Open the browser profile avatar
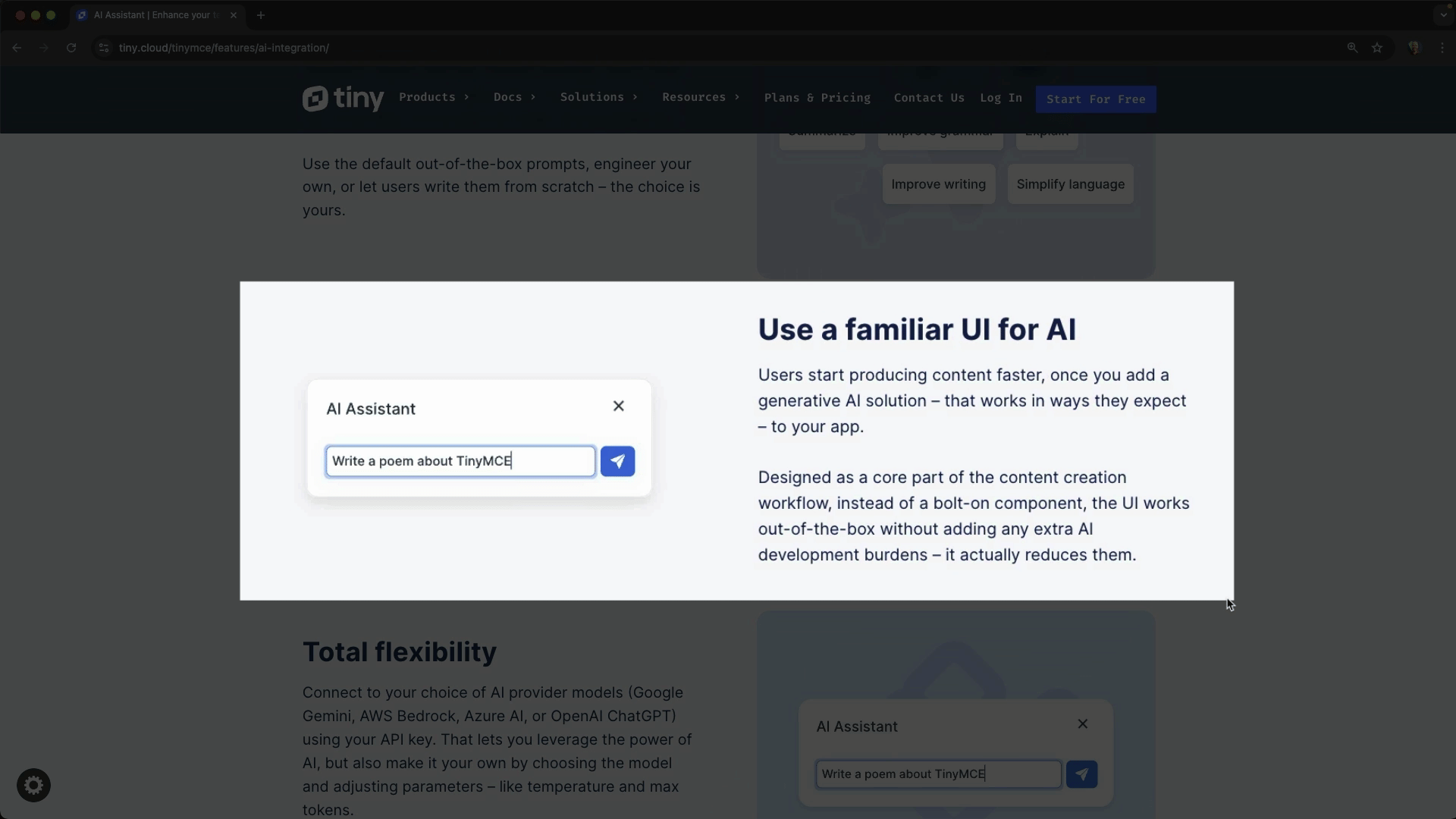The width and height of the screenshot is (1456, 819). coord(1414,48)
